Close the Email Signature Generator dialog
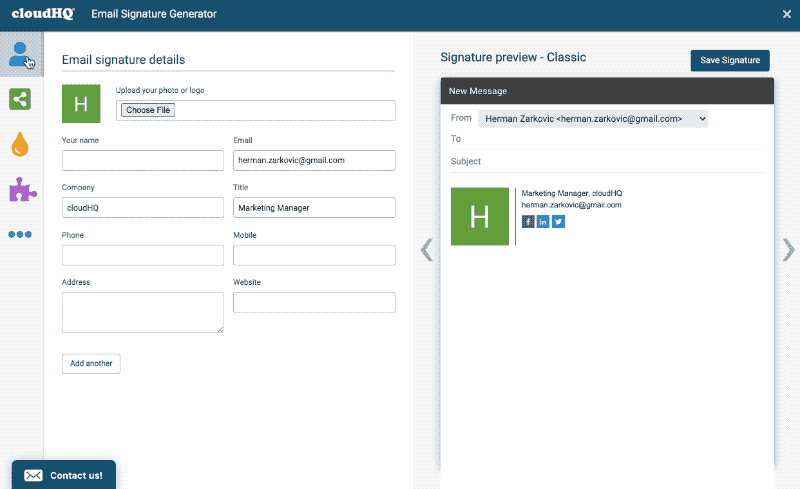 point(786,14)
